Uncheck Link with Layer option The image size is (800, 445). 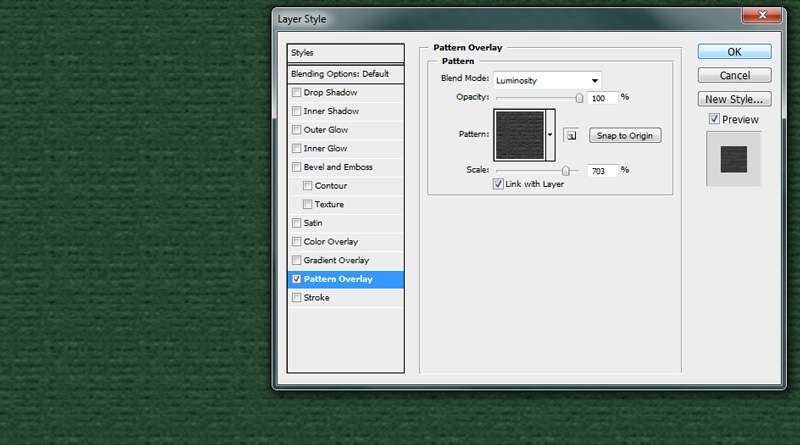(499, 185)
